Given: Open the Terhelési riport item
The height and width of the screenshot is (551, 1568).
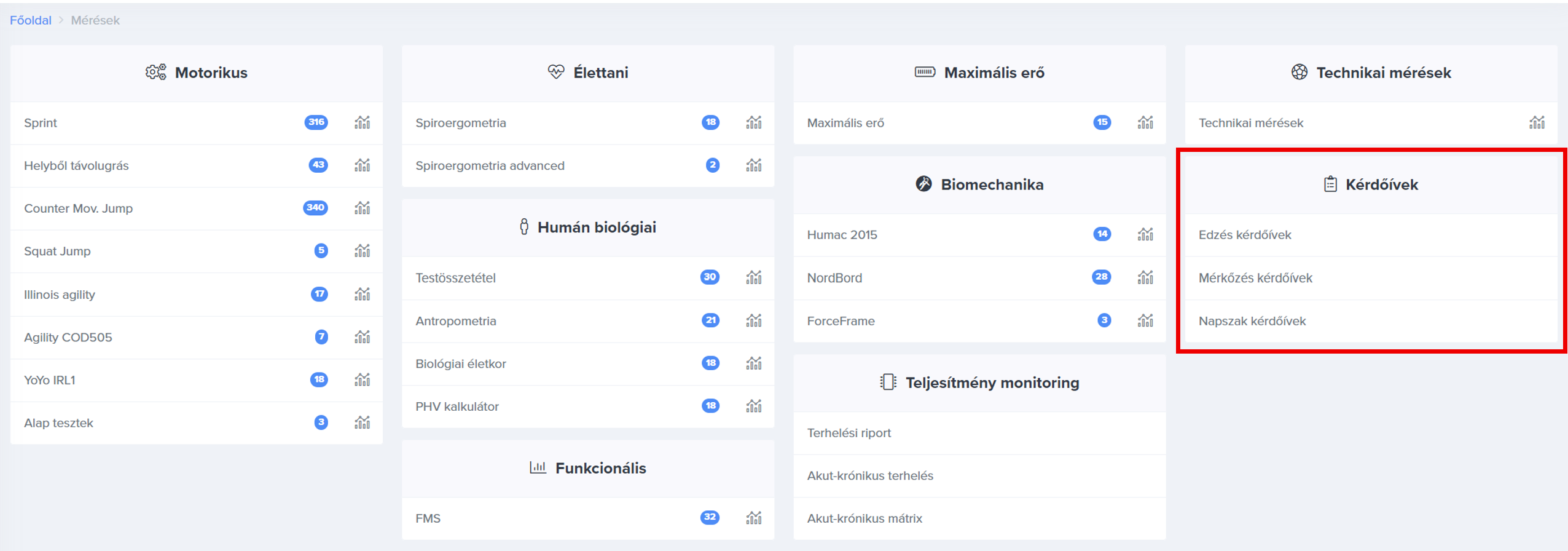Looking at the screenshot, I should (x=849, y=433).
